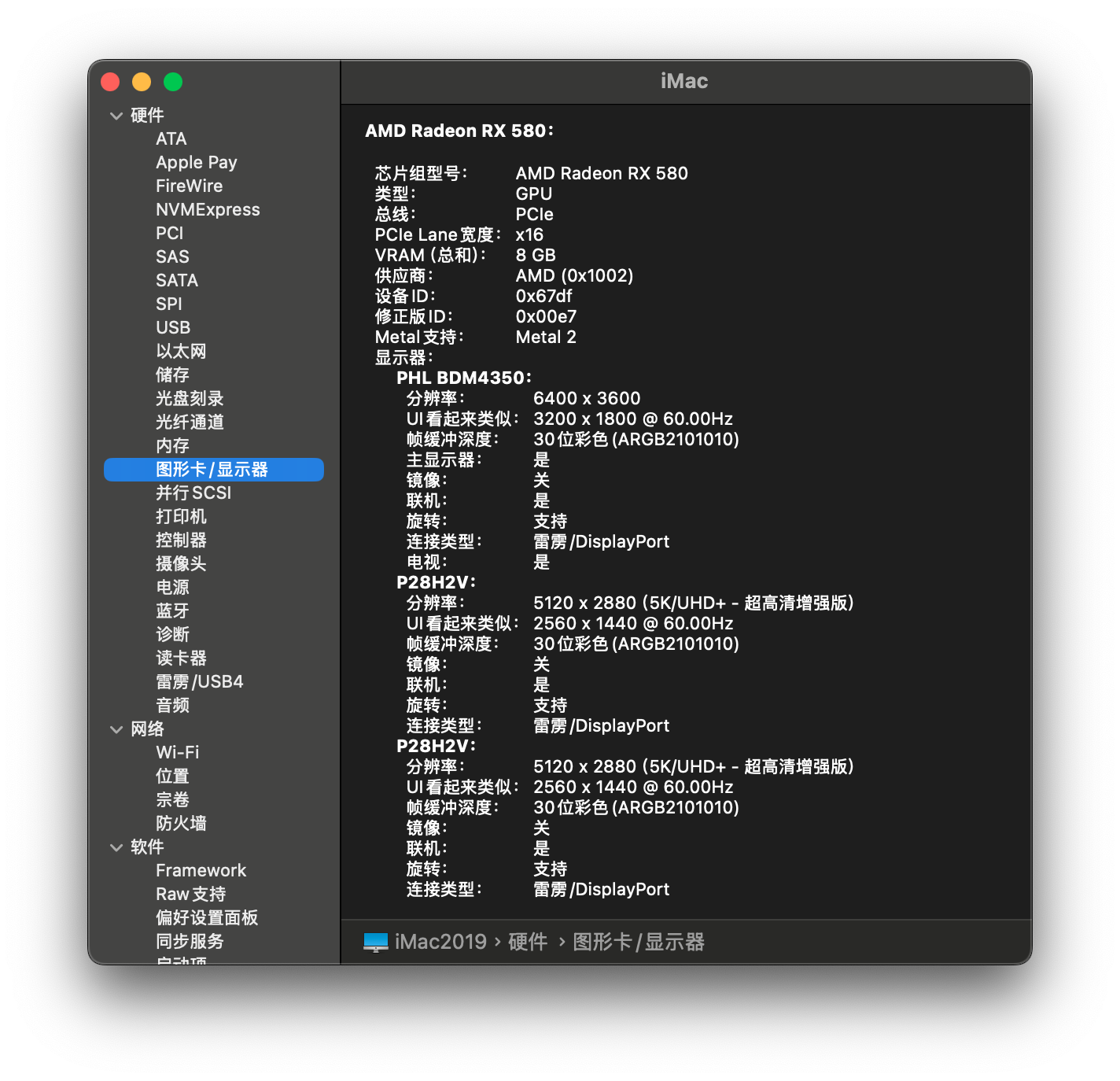
Task: Click the 软件 section heading
Action: [x=147, y=847]
